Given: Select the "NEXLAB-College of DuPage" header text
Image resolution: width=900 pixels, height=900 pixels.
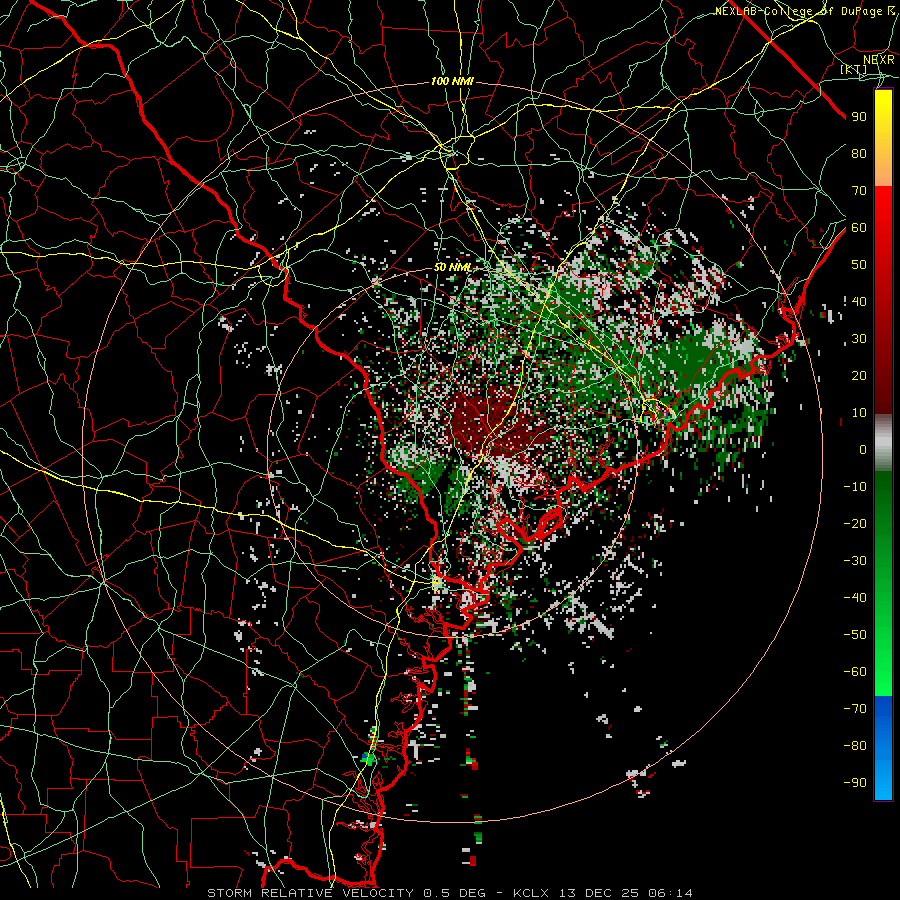Looking at the screenshot, I should 798,11.
